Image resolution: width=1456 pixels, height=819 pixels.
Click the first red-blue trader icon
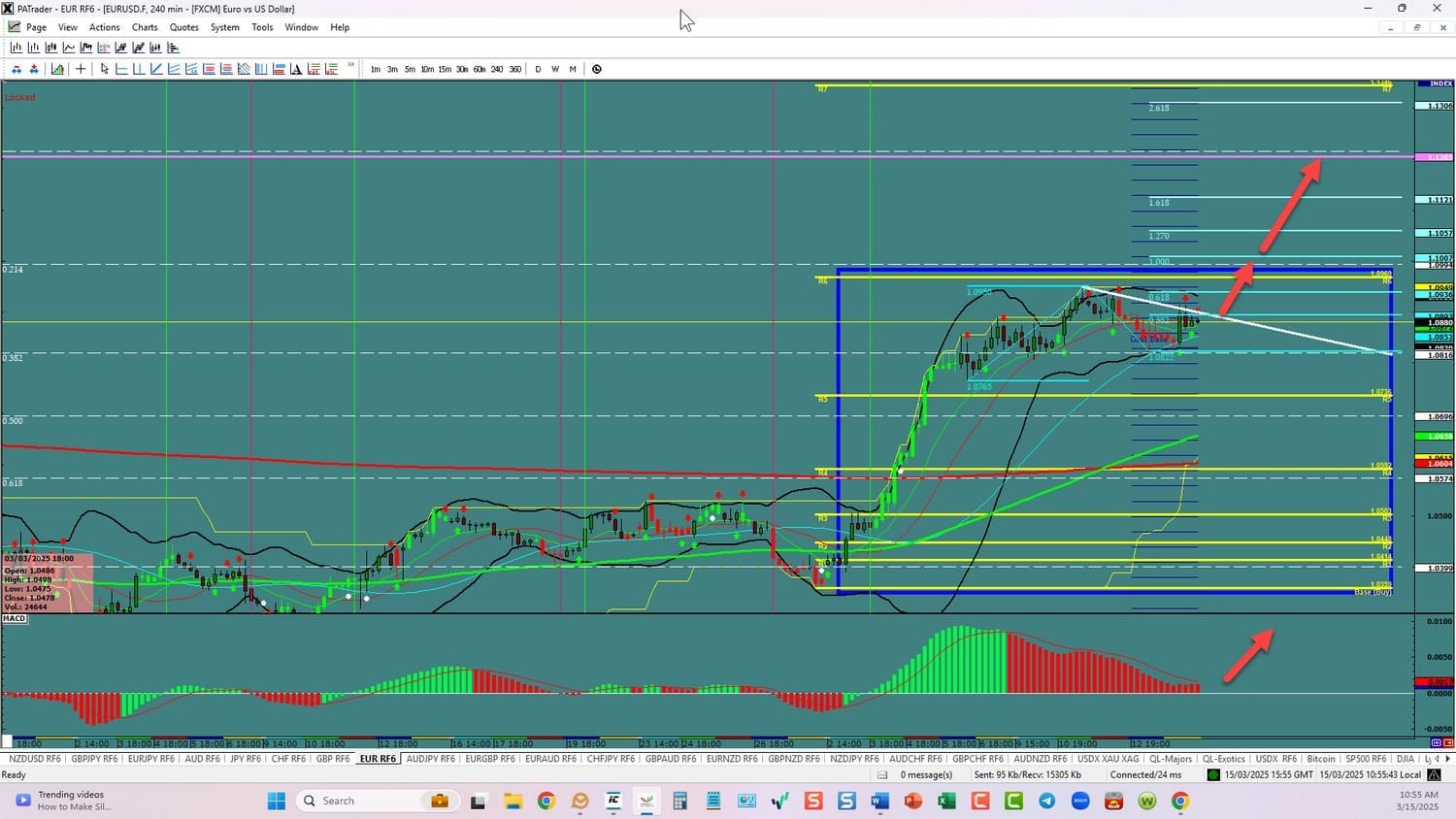point(17,69)
